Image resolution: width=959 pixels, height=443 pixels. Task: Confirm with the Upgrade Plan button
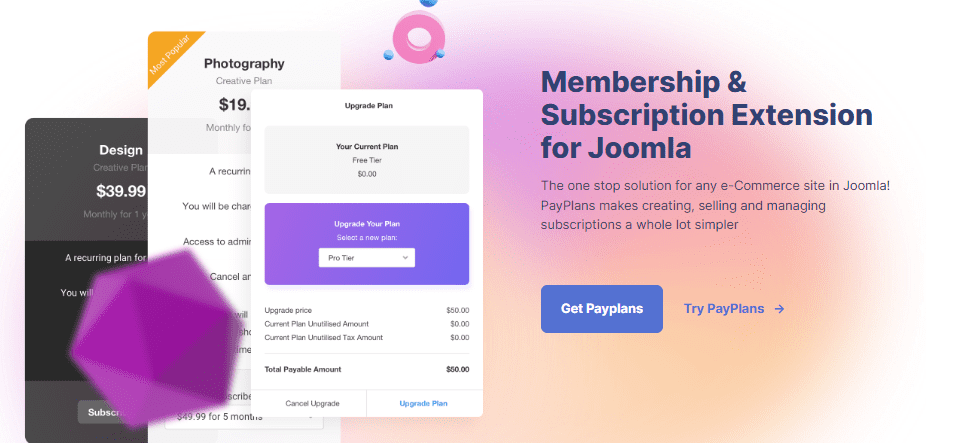pyautogui.click(x=423, y=403)
